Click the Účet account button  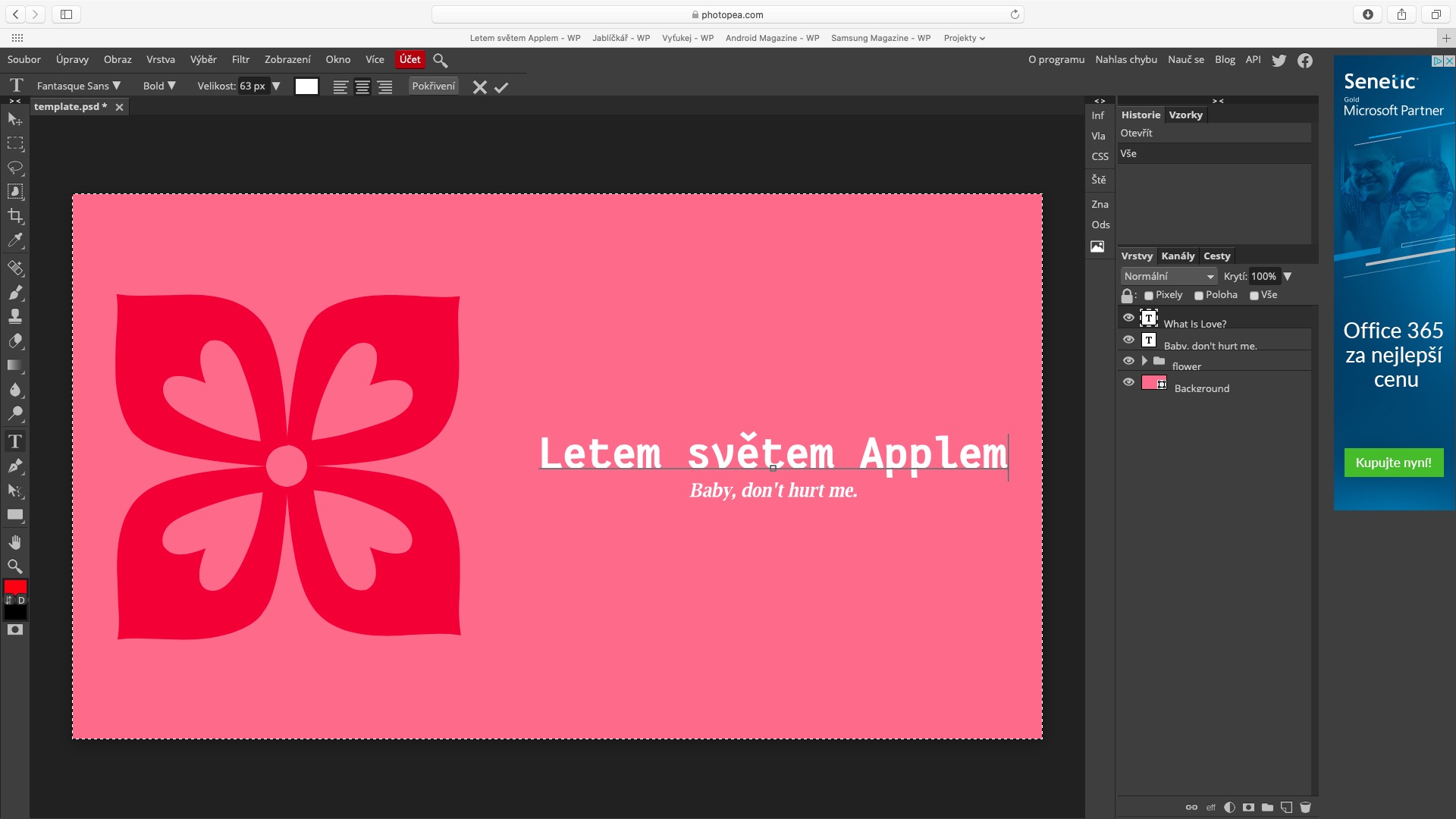tap(409, 60)
